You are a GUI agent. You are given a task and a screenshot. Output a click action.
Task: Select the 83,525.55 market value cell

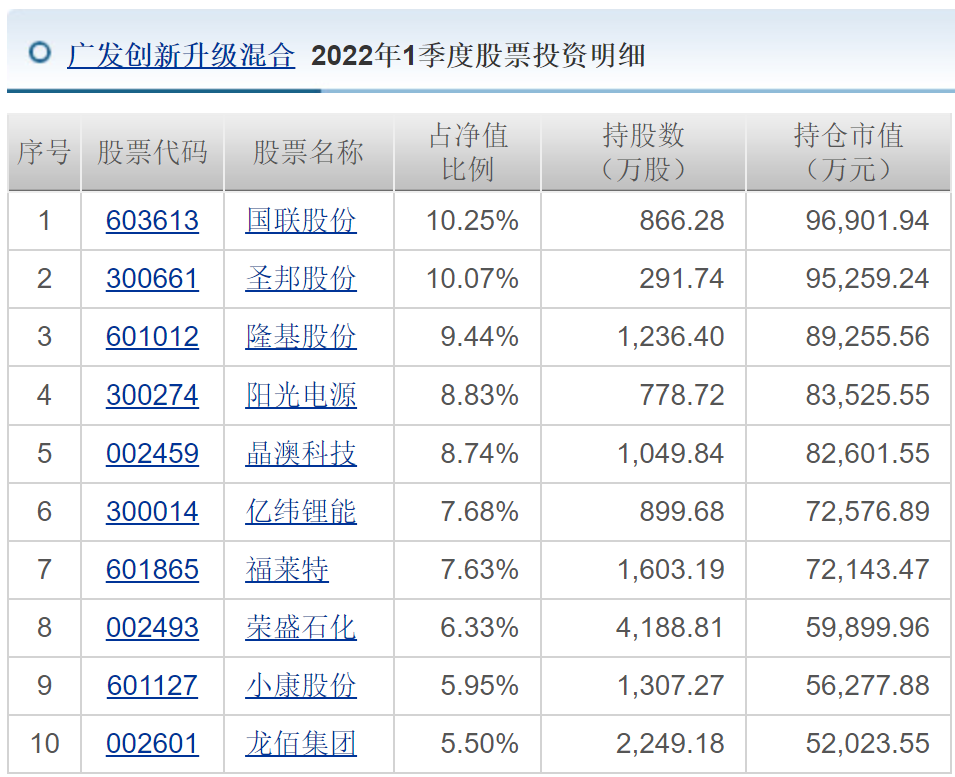[848, 395]
